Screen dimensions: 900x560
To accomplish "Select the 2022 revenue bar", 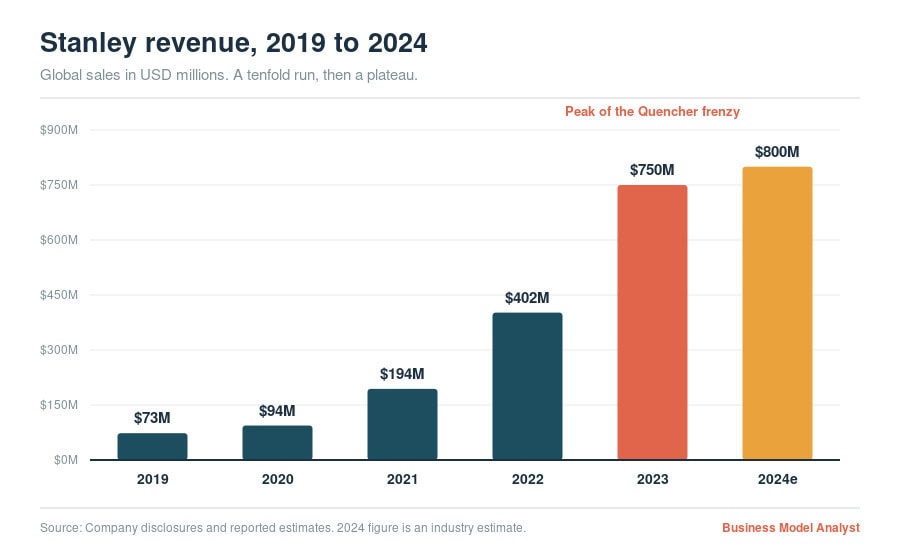I will click(x=527, y=386).
